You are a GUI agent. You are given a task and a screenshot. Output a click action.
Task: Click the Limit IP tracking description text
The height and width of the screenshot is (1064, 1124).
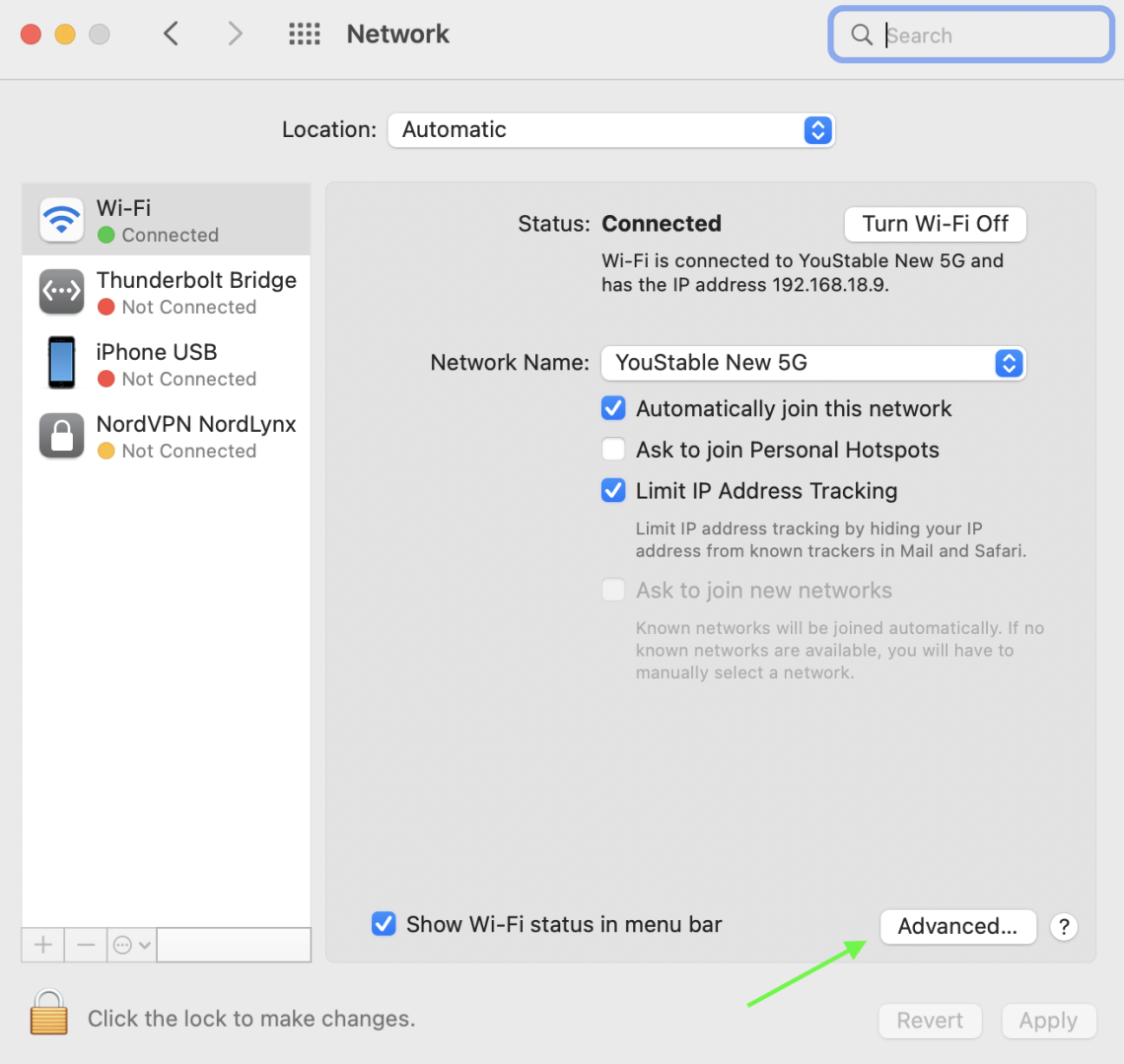pos(831,539)
